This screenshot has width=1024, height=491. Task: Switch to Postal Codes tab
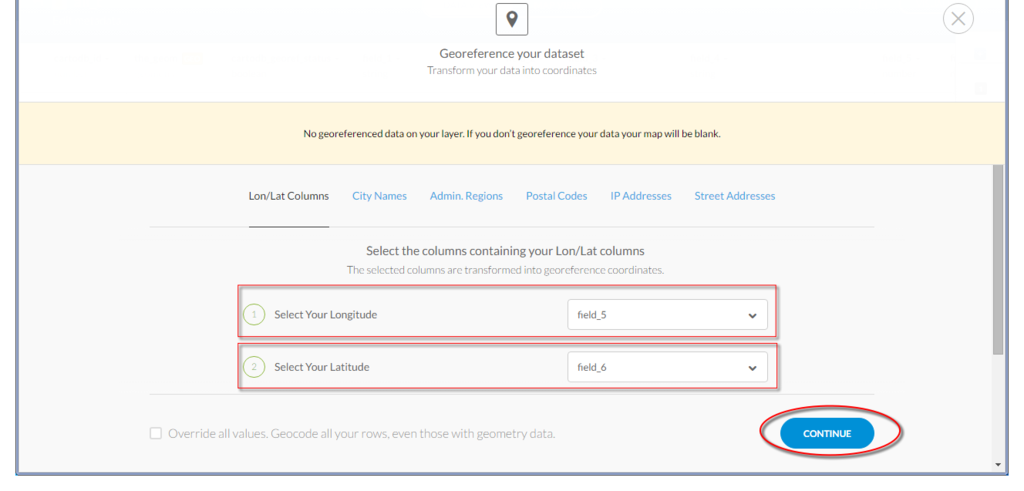click(x=556, y=196)
